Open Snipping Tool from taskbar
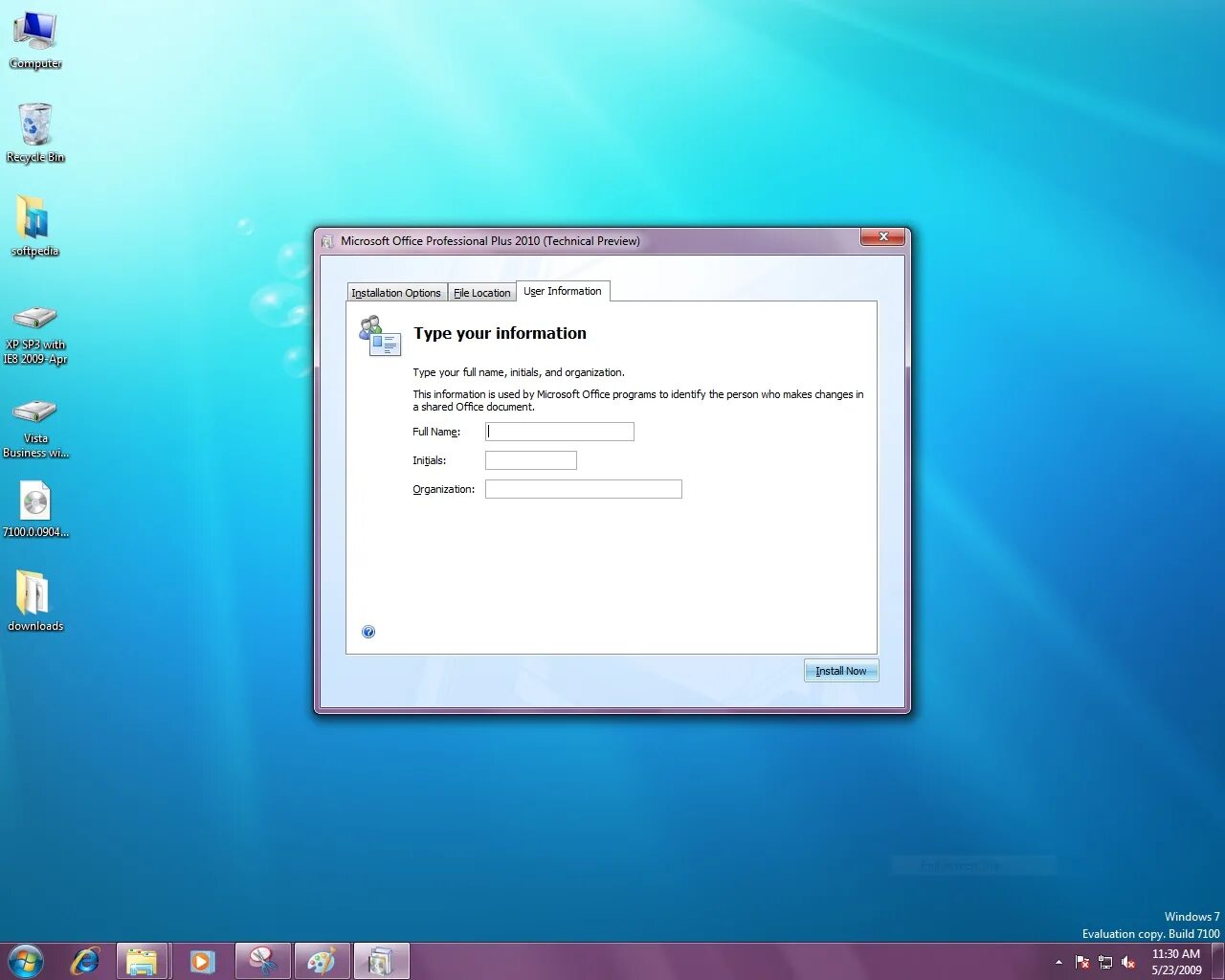The height and width of the screenshot is (980, 1225). (262, 961)
